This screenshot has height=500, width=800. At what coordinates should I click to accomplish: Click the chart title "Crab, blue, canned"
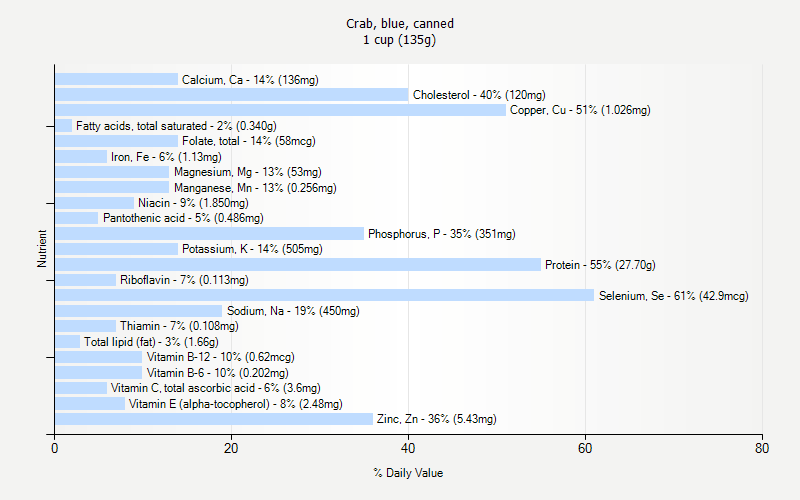[400, 23]
